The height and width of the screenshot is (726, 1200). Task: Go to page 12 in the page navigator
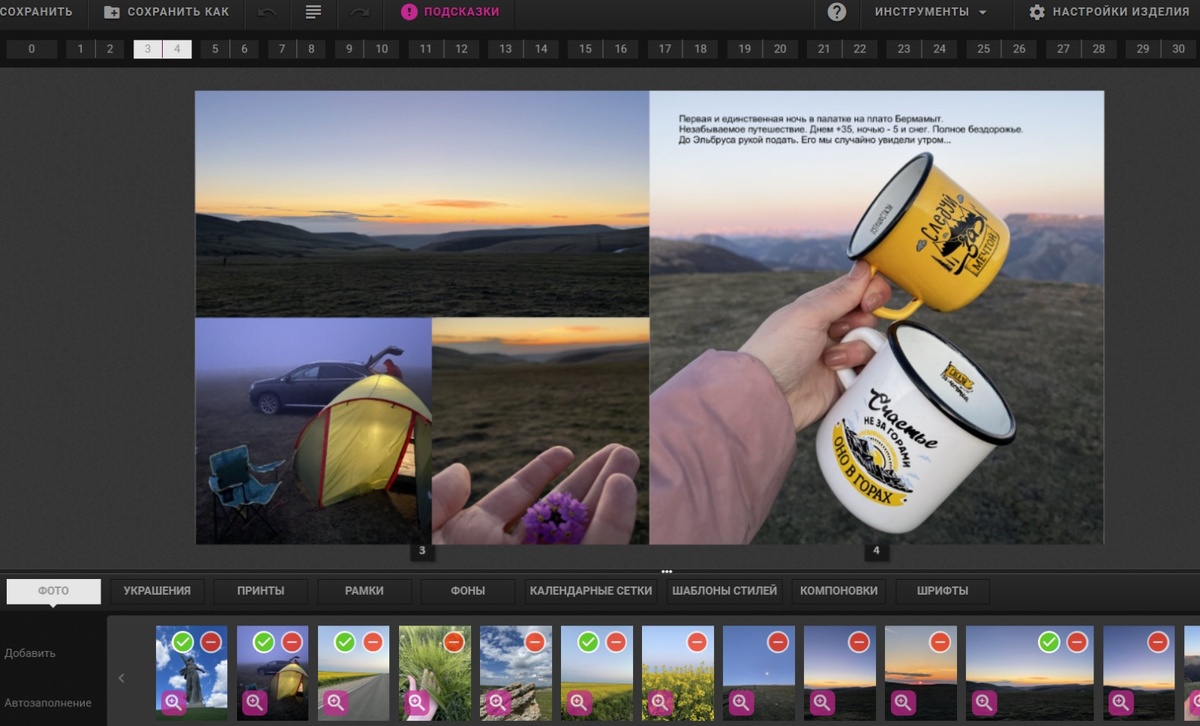click(461, 49)
